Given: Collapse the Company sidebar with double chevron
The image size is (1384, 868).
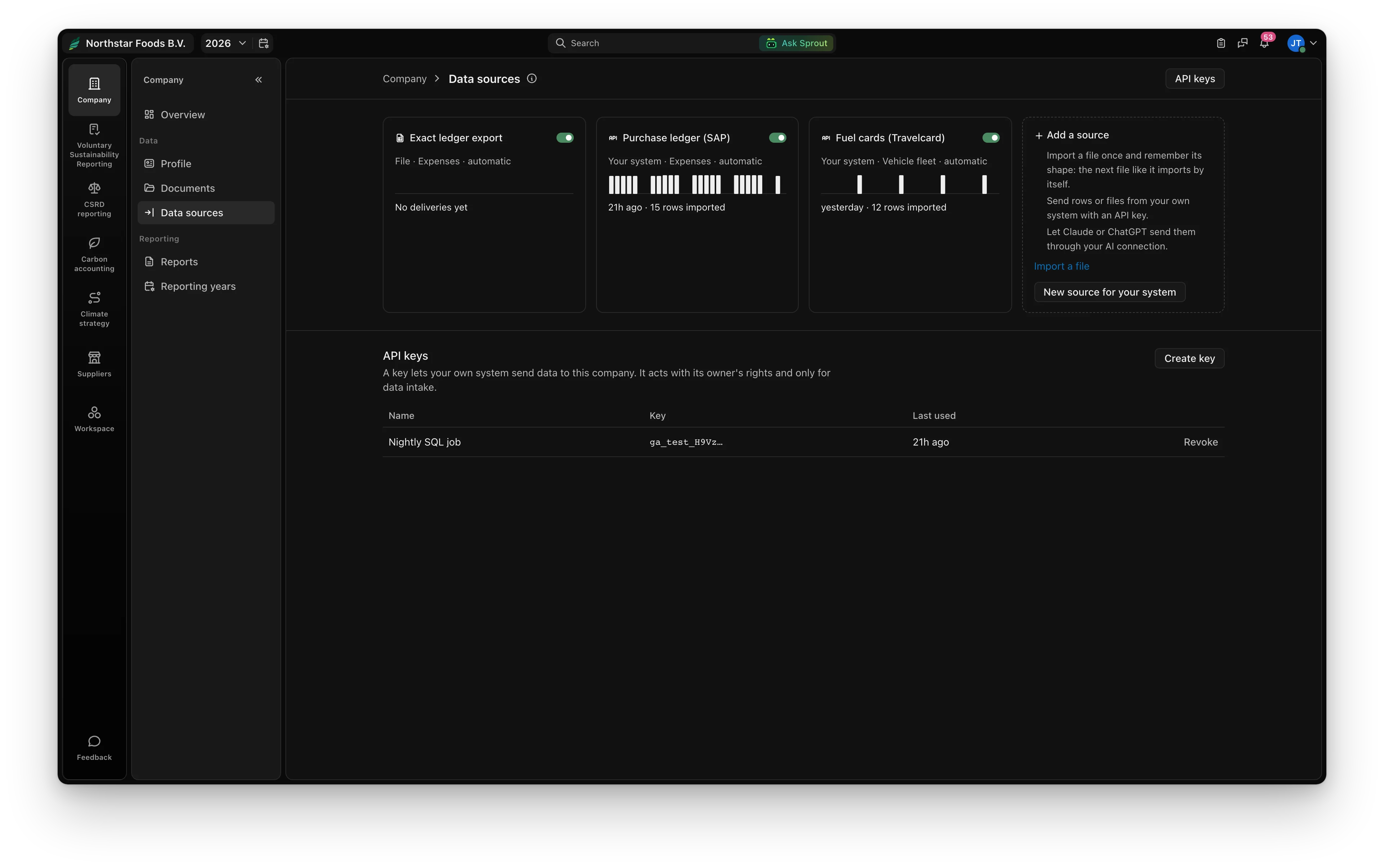Looking at the screenshot, I should (x=258, y=80).
